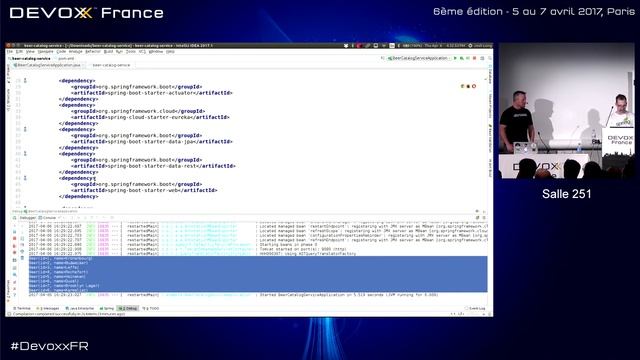Viewport: 640px width, 360px height.
Task: Open the Java Enterprise tool window
Action: 80,308
